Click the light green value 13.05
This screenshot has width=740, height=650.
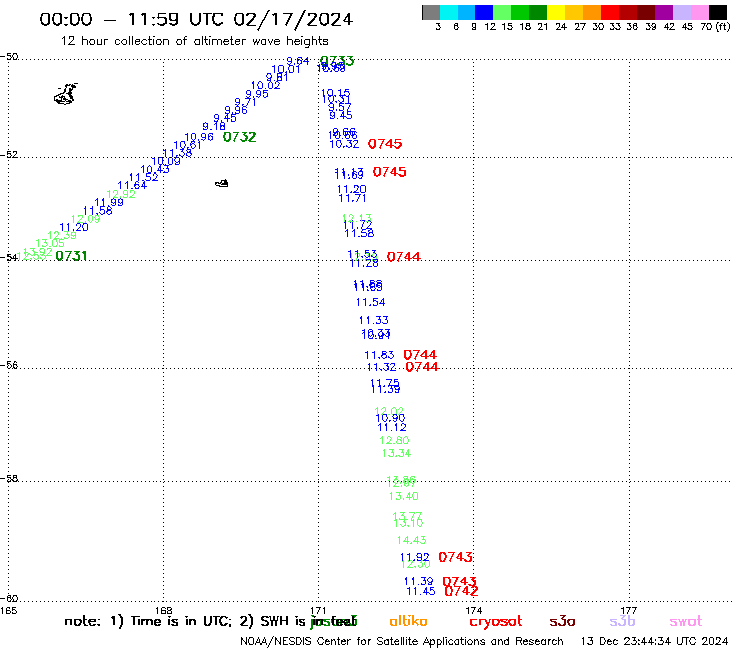pos(50,243)
